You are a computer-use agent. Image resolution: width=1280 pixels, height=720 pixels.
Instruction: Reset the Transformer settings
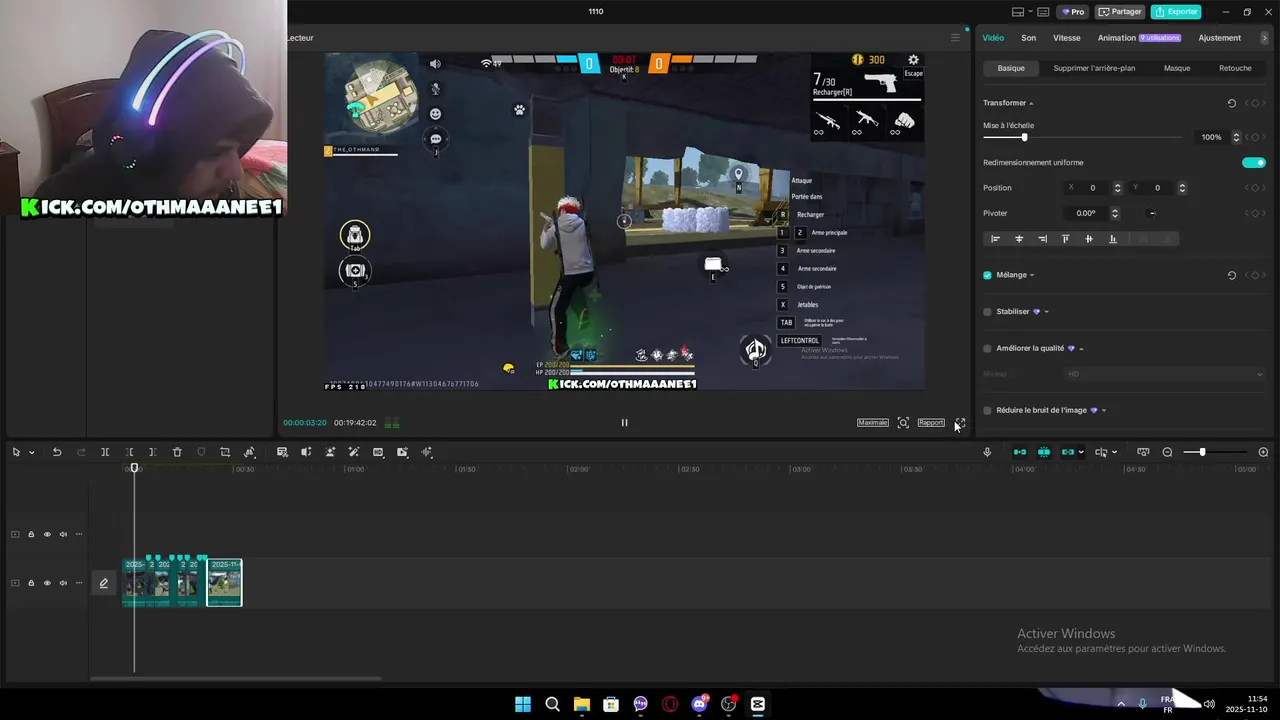pos(1232,103)
